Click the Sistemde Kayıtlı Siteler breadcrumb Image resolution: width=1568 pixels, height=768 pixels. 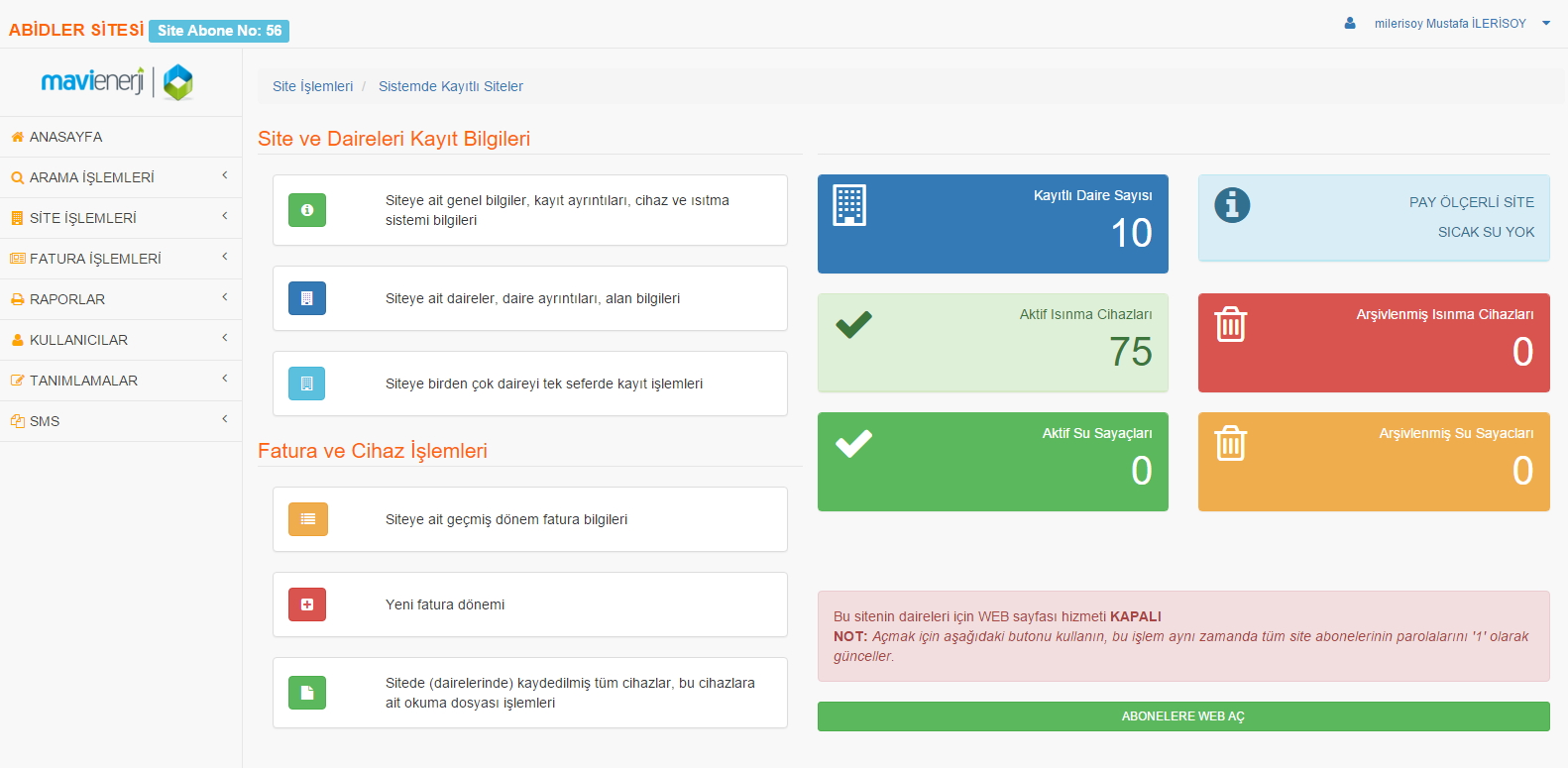tap(451, 86)
